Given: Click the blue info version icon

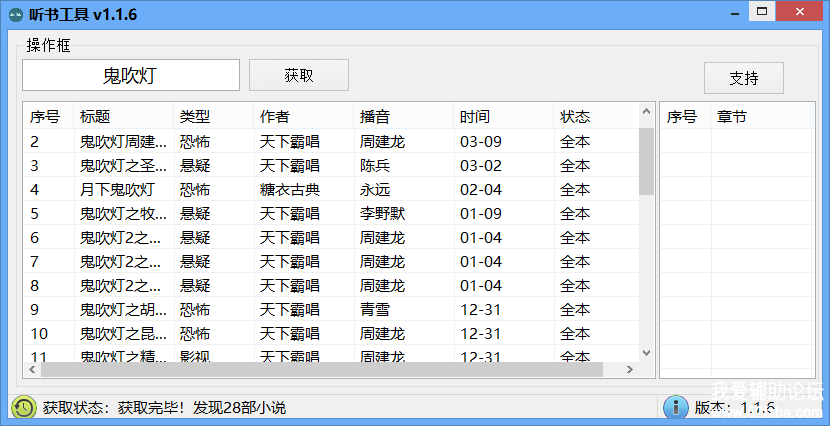Looking at the screenshot, I should pyautogui.click(x=676, y=407).
